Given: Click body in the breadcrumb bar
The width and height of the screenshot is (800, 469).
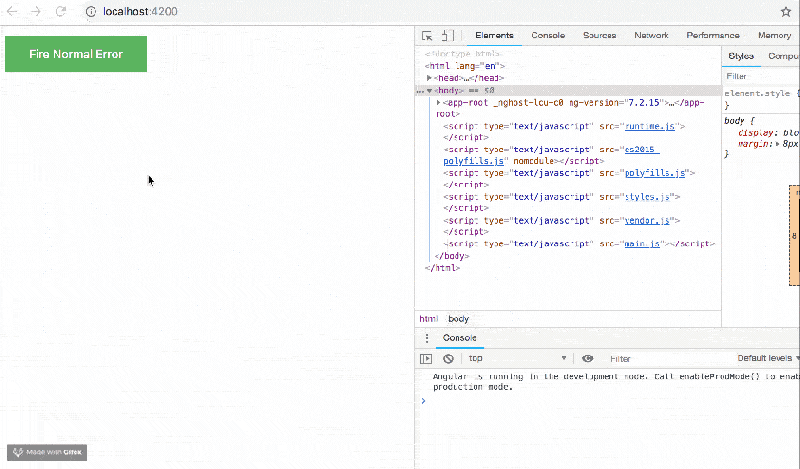Looking at the screenshot, I should pos(458,318).
